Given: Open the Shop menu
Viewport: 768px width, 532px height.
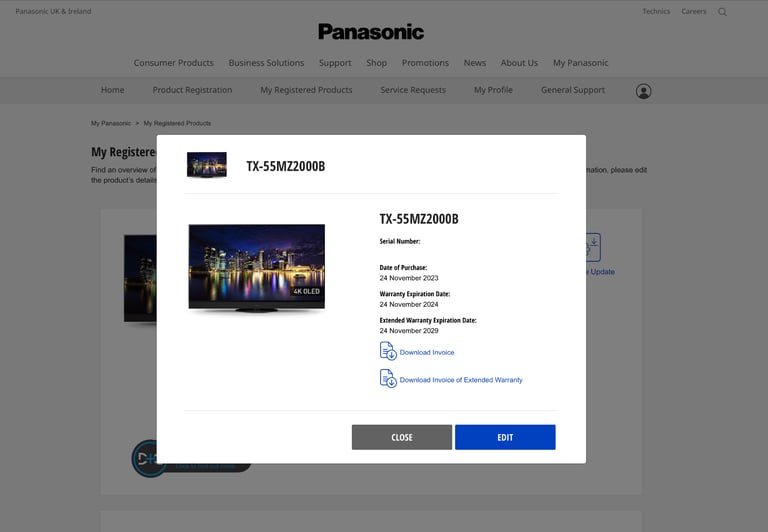Looking at the screenshot, I should (x=376, y=63).
